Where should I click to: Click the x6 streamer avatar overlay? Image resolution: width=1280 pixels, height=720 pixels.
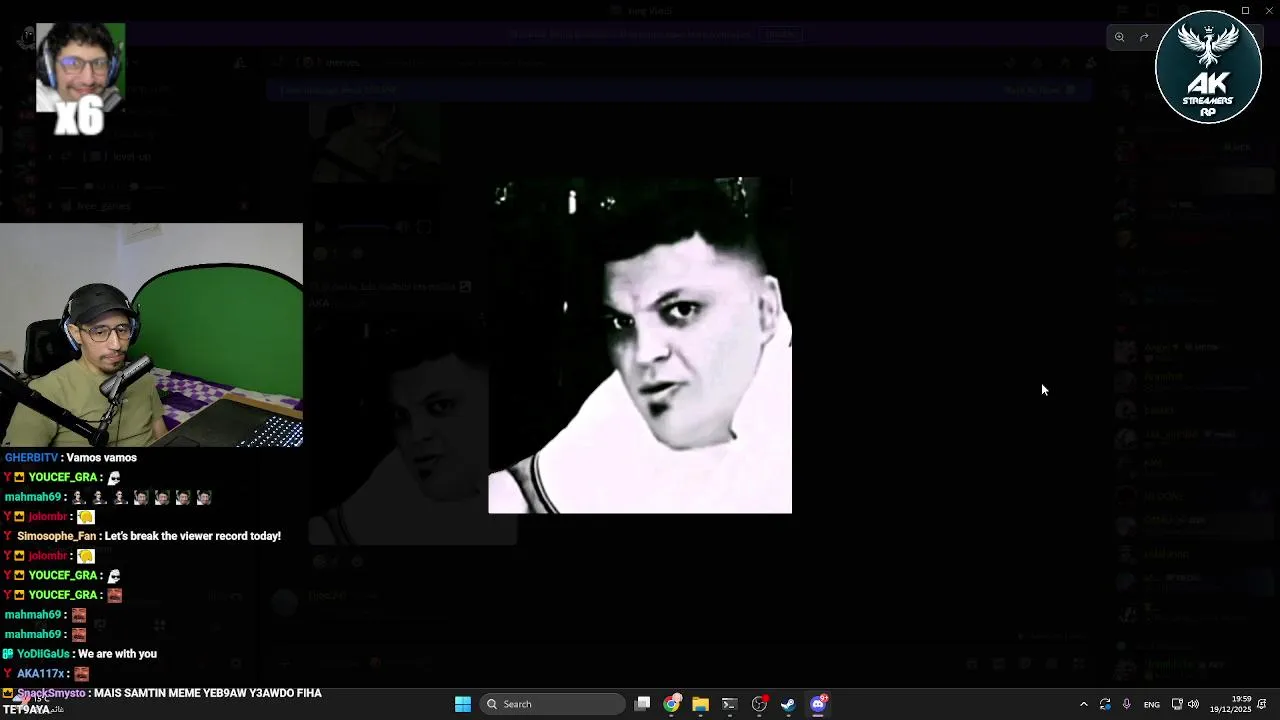(x=80, y=78)
